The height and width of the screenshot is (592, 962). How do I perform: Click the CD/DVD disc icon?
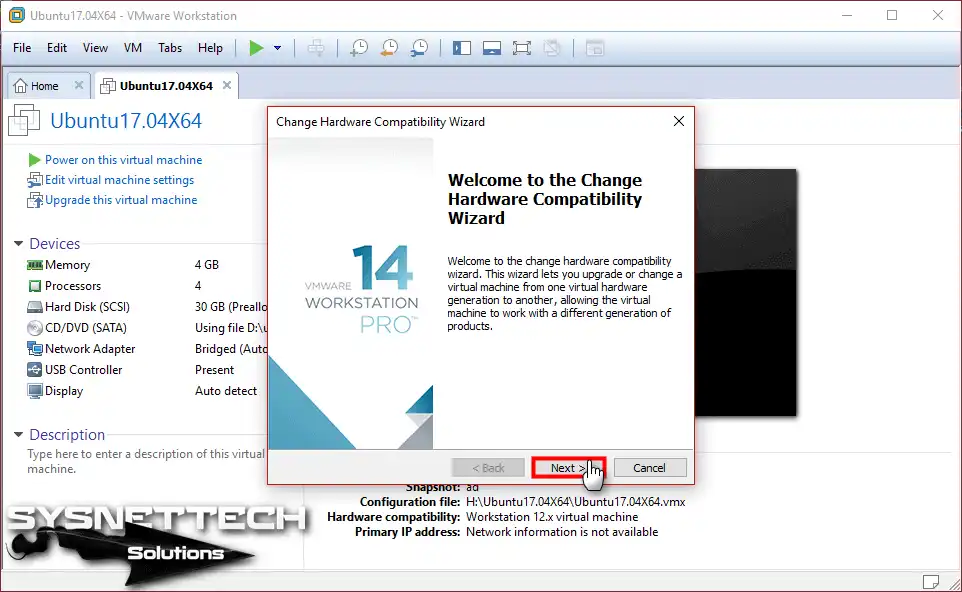tap(35, 328)
